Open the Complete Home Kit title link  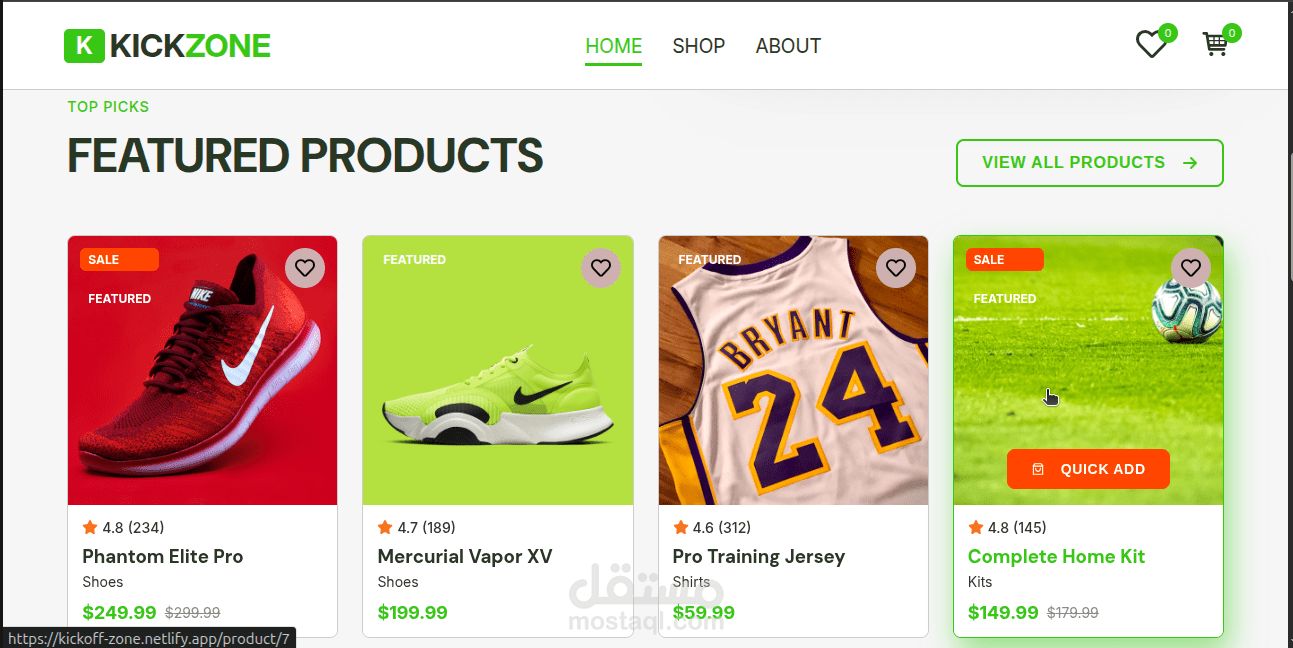point(1056,557)
